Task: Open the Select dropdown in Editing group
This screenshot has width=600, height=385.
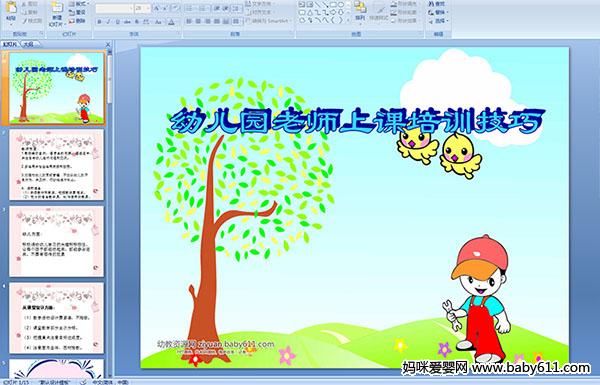Action: (x=438, y=21)
